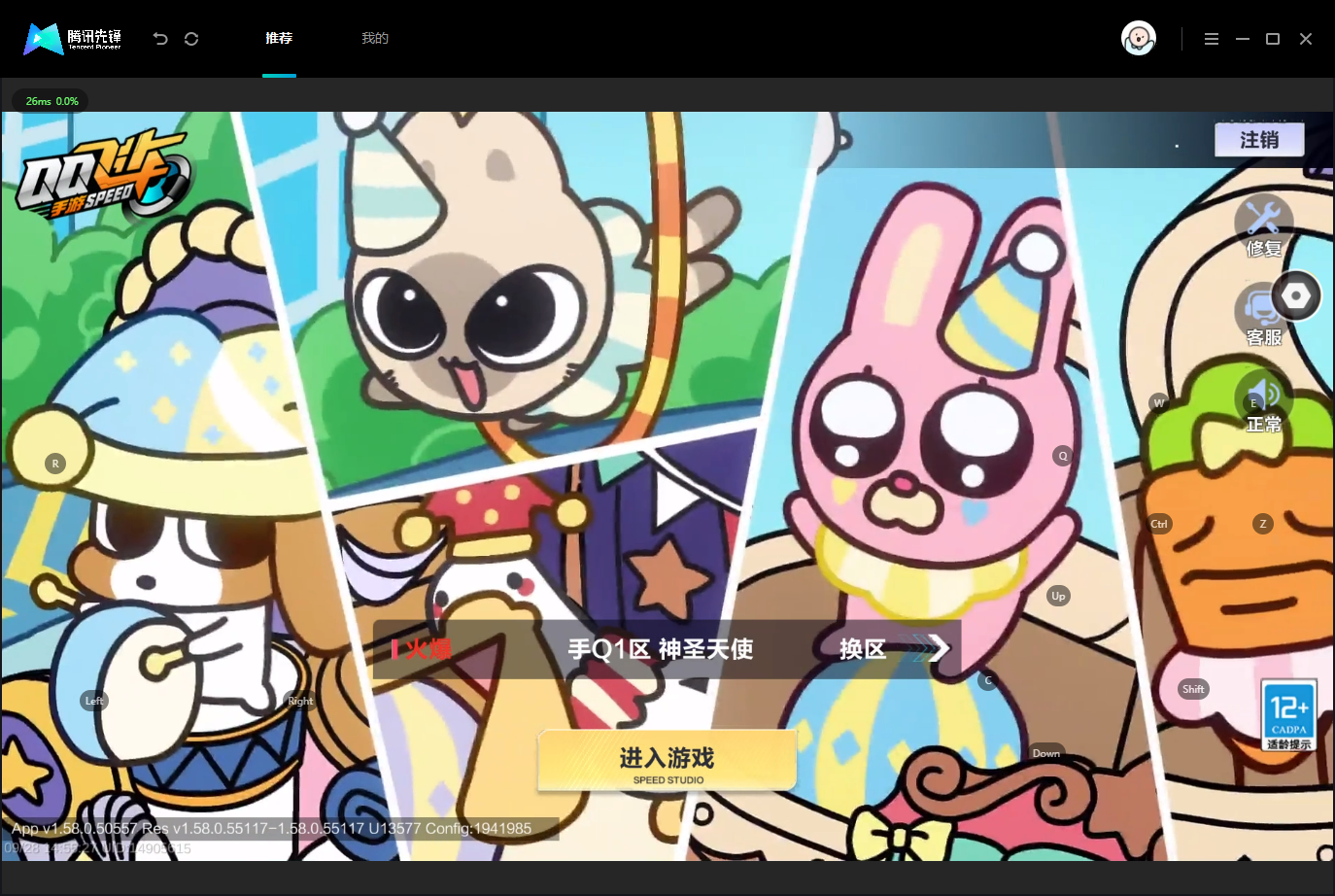Click the Left key mapping marker
Image resolution: width=1335 pixels, height=896 pixels.
pyautogui.click(x=94, y=701)
